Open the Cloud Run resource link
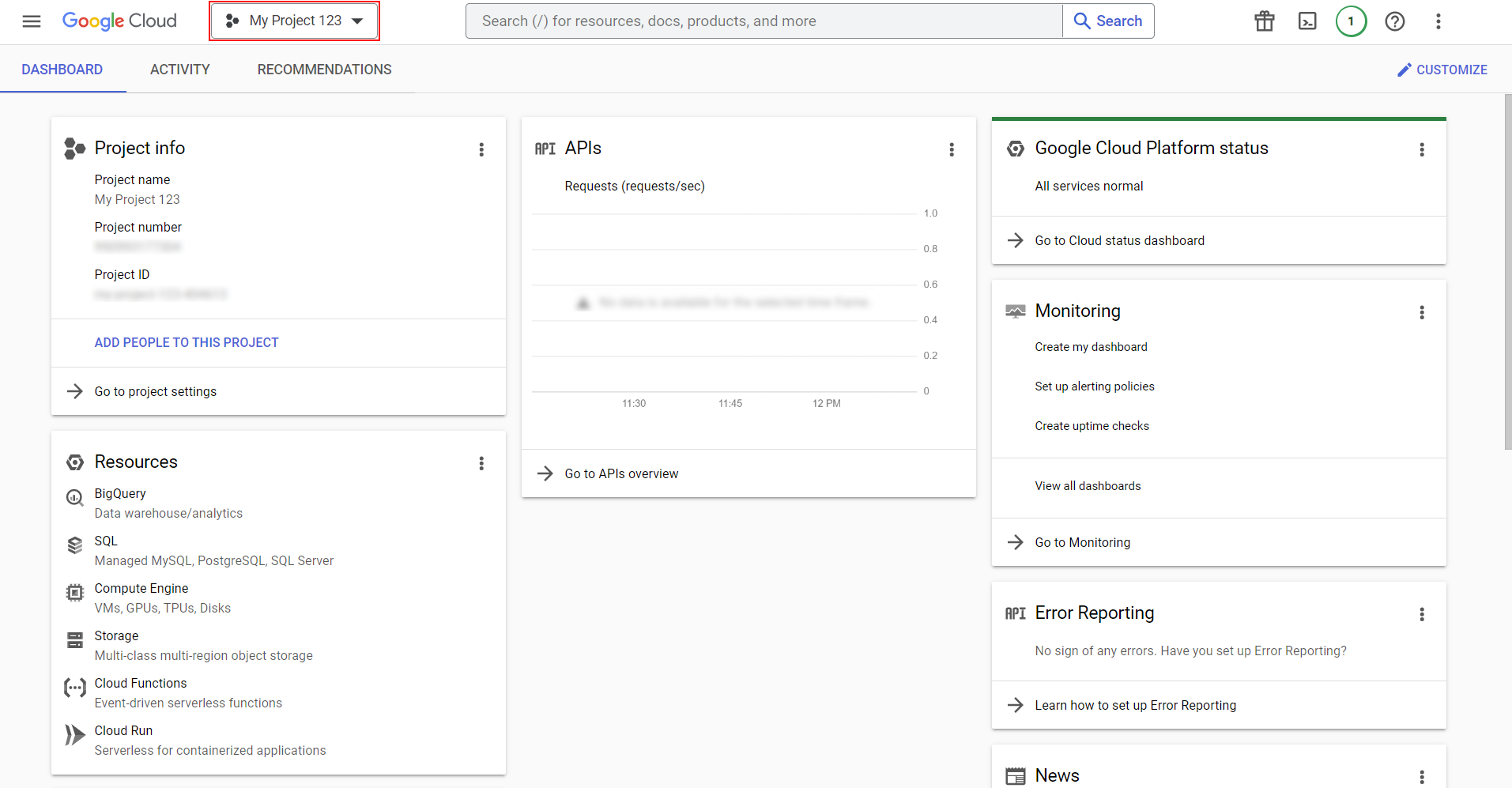1512x788 pixels. (x=123, y=730)
